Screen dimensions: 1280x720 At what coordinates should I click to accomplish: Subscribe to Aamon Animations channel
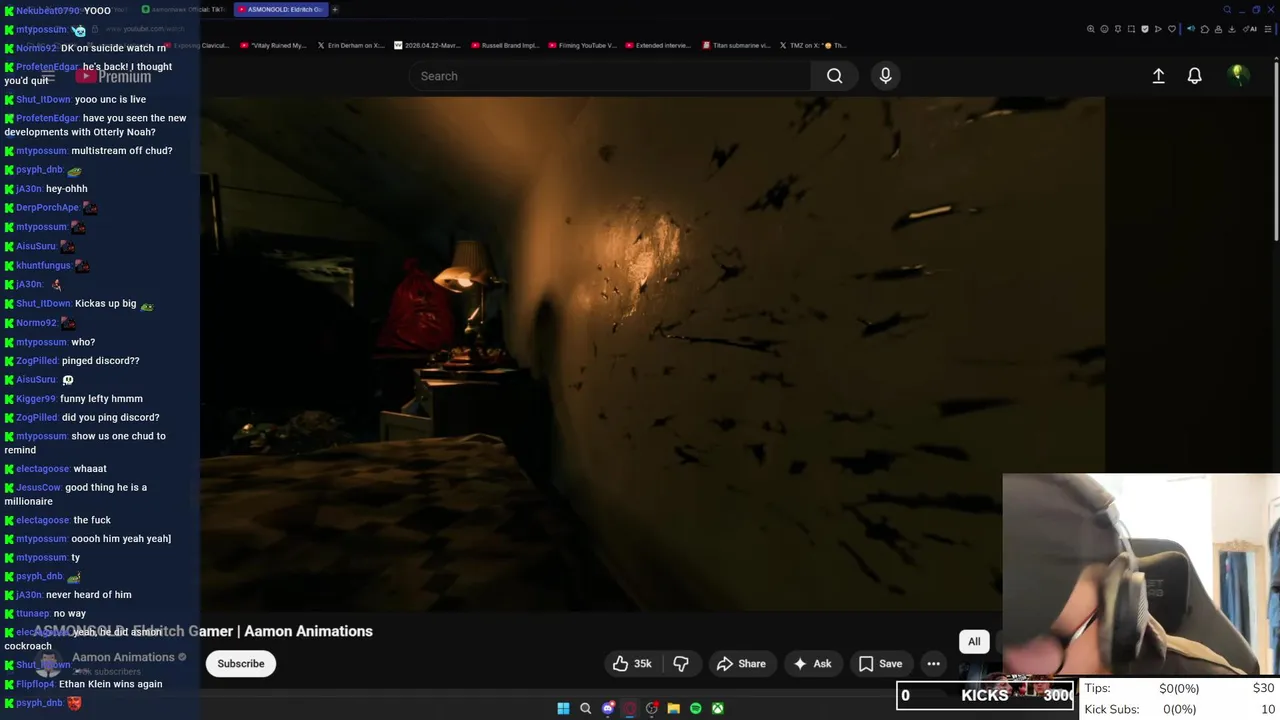pyautogui.click(x=241, y=664)
